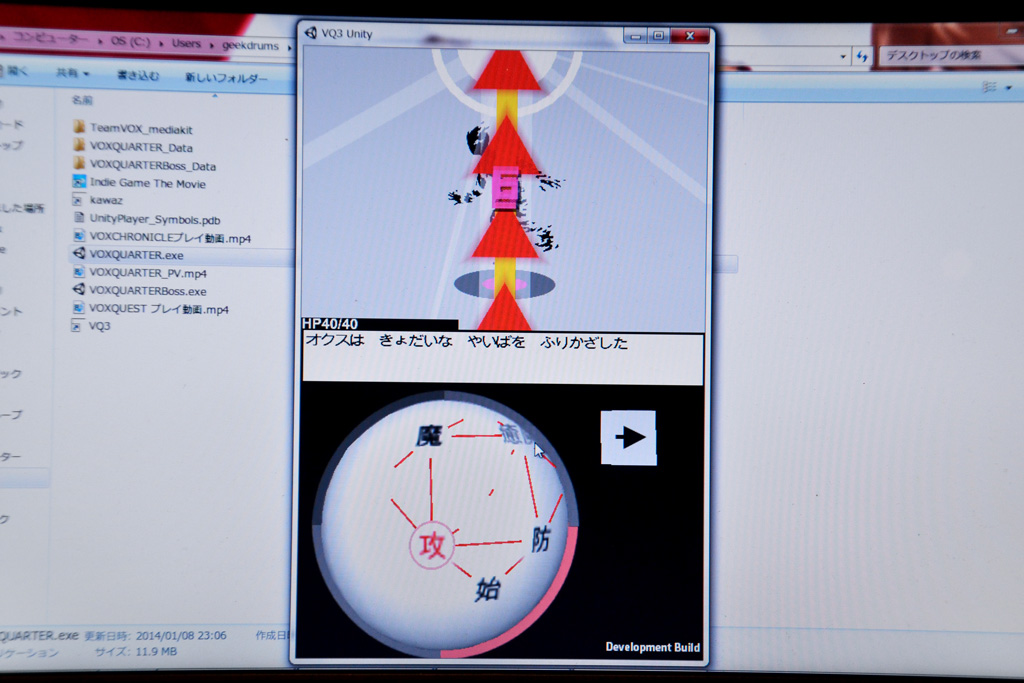Click 新しいフォルダー in Explorer toolbar
Viewport: 1024px width, 683px height.
(226, 78)
